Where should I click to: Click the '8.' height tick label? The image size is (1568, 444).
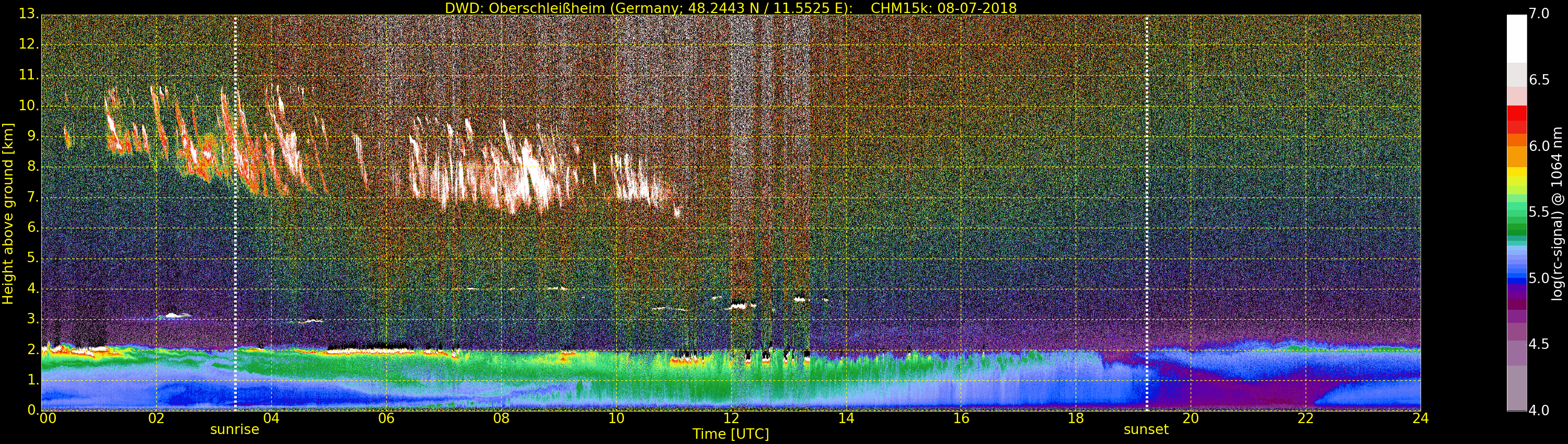tap(33, 166)
